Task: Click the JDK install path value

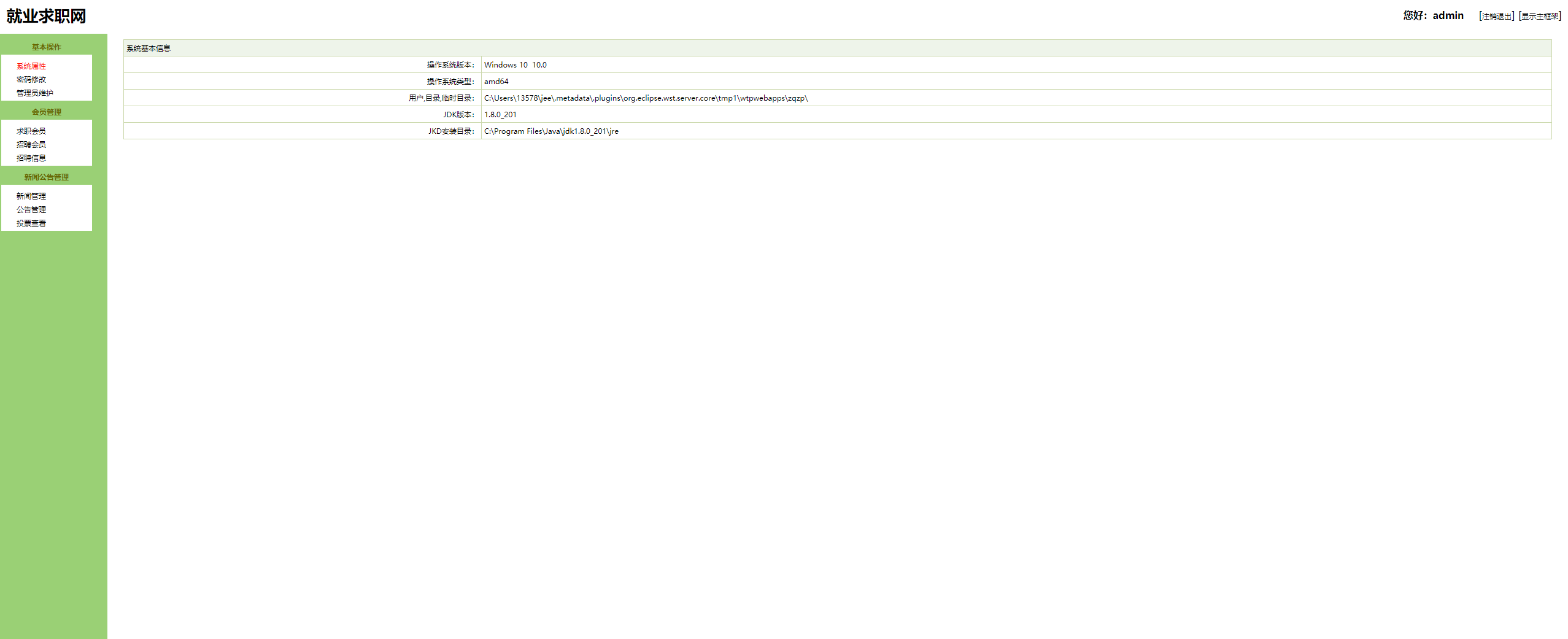Action: [551, 131]
